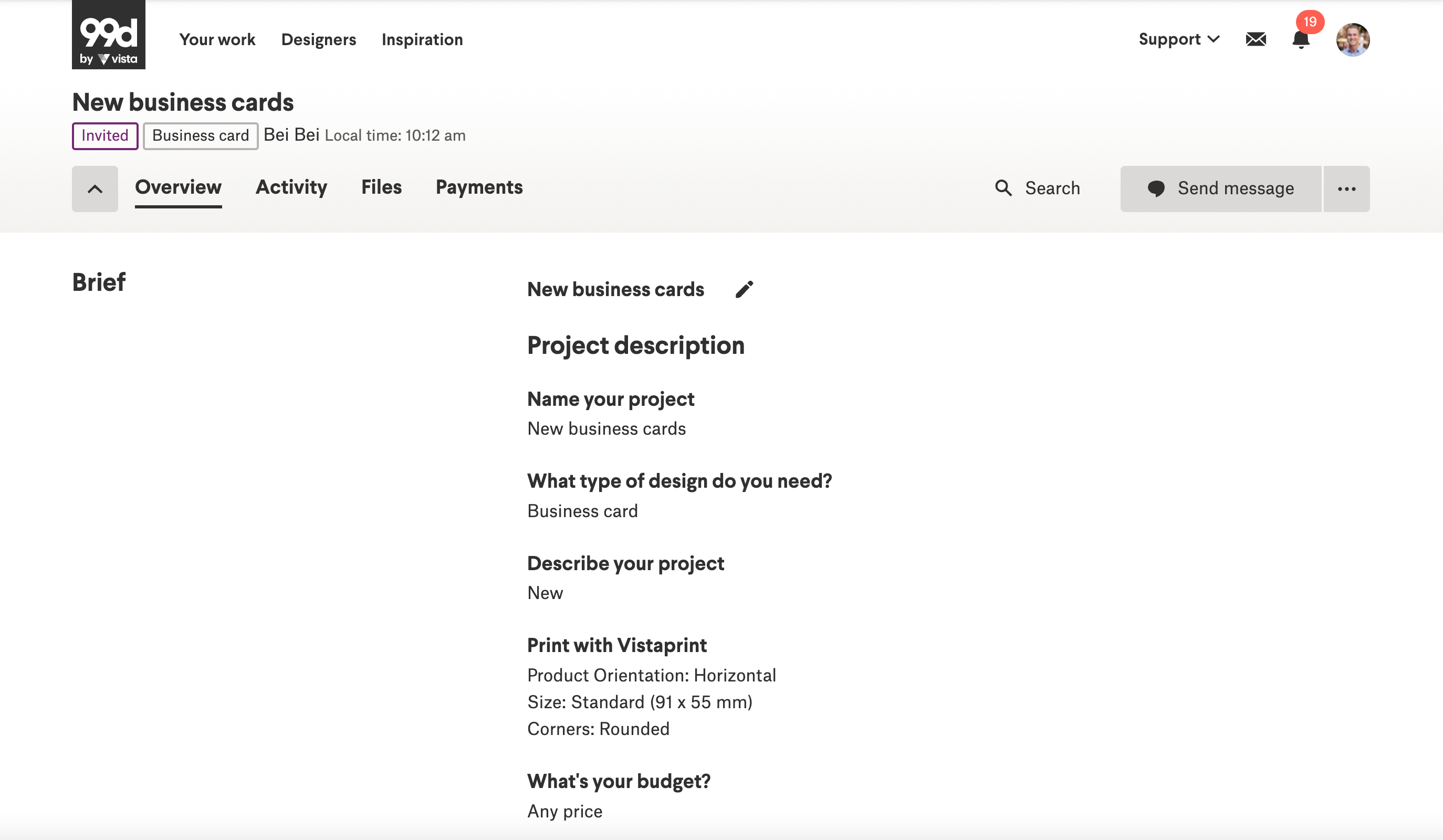Click the Bei Bei designer name
Viewport: 1443px width, 840px height.
(291, 134)
